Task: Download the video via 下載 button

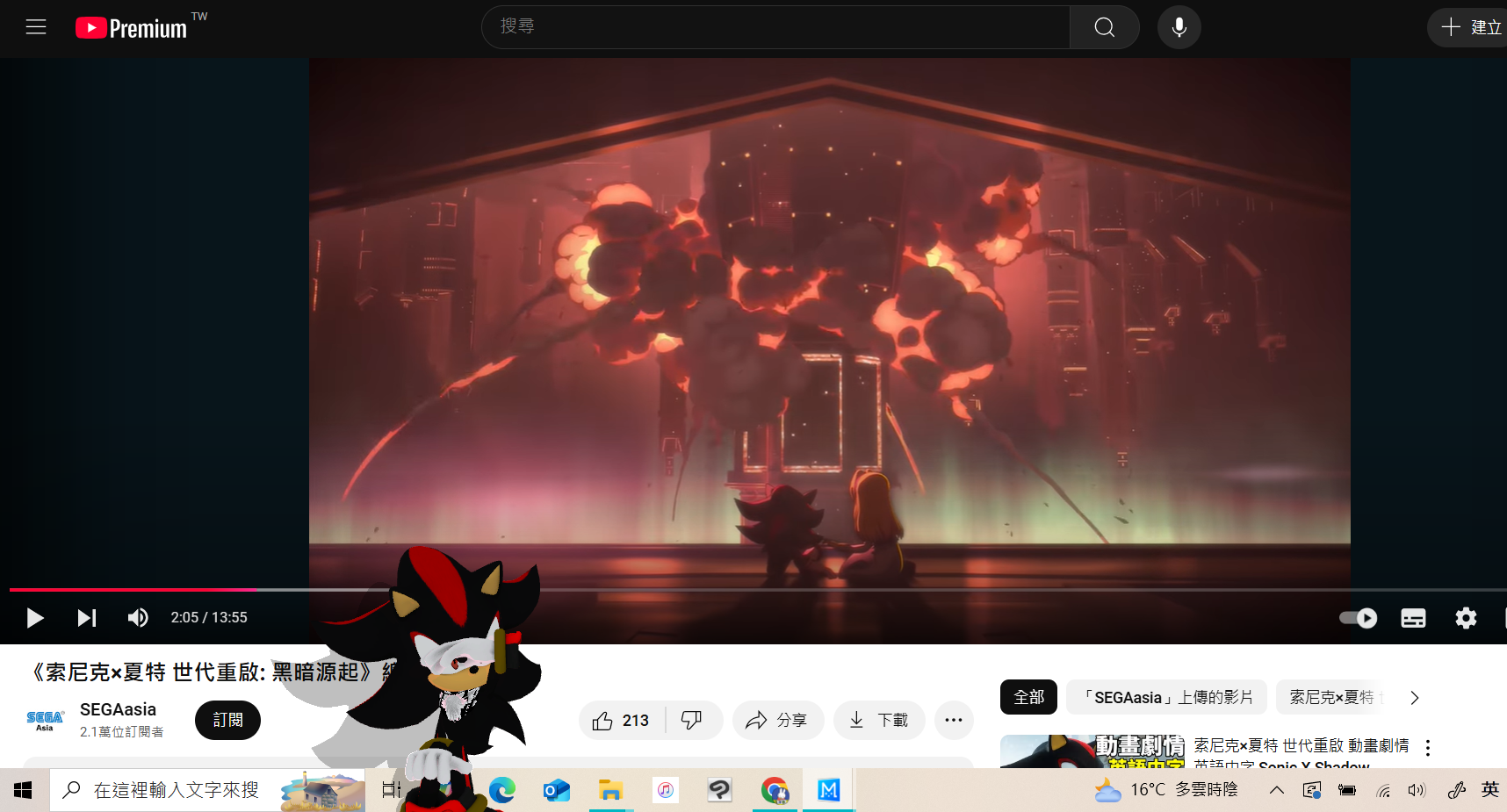Action: pyautogui.click(x=879, y=721)
